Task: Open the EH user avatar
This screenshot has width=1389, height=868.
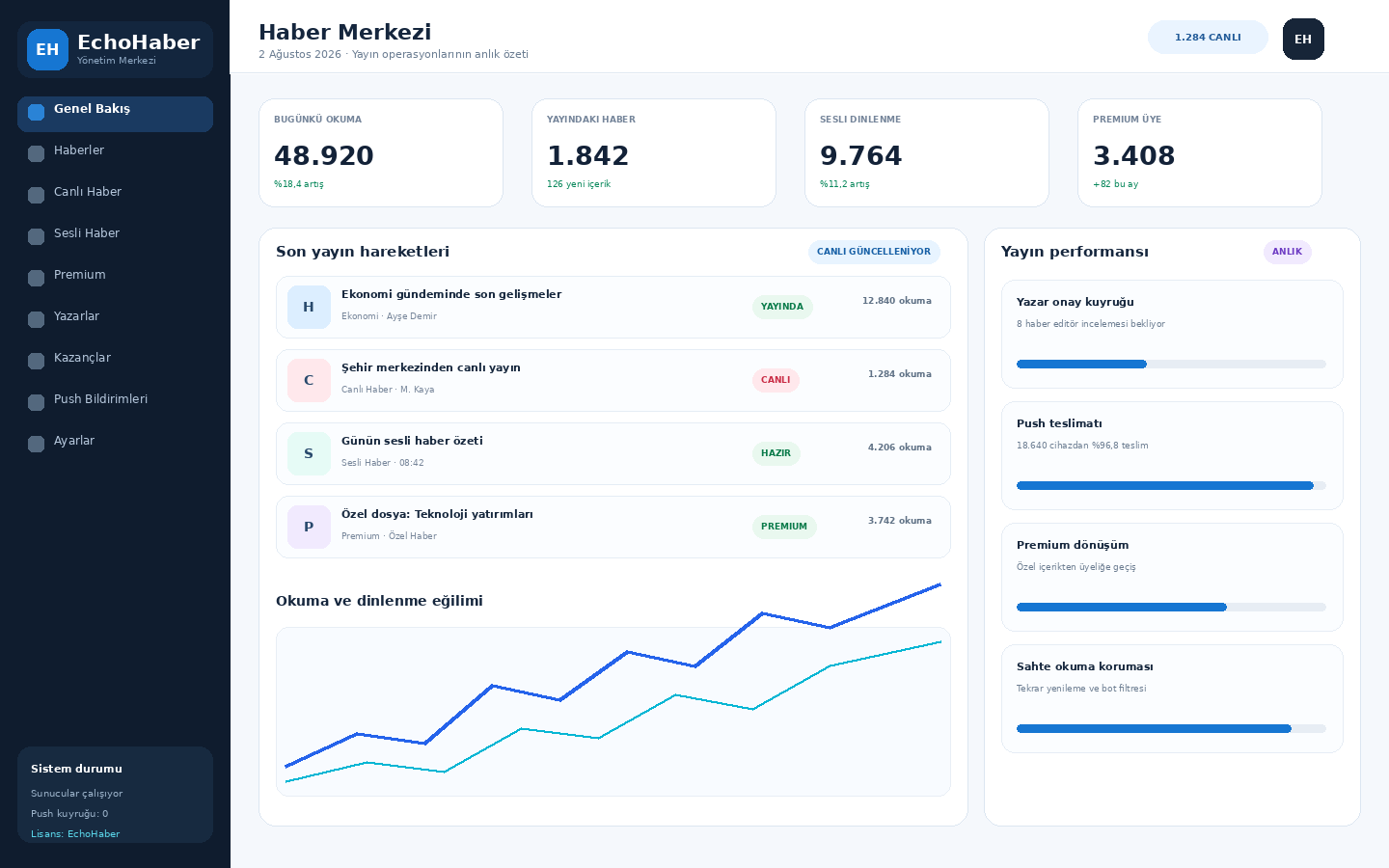Action: 1303,39
